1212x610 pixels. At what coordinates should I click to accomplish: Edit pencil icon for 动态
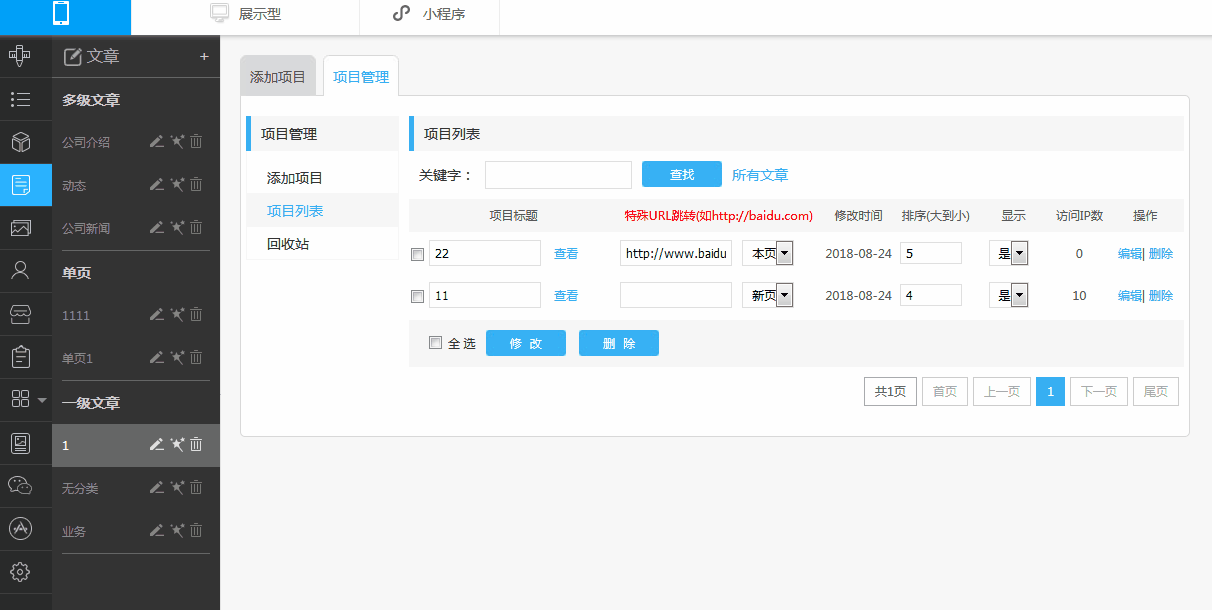pyautogui.click(x=156, y=184)
